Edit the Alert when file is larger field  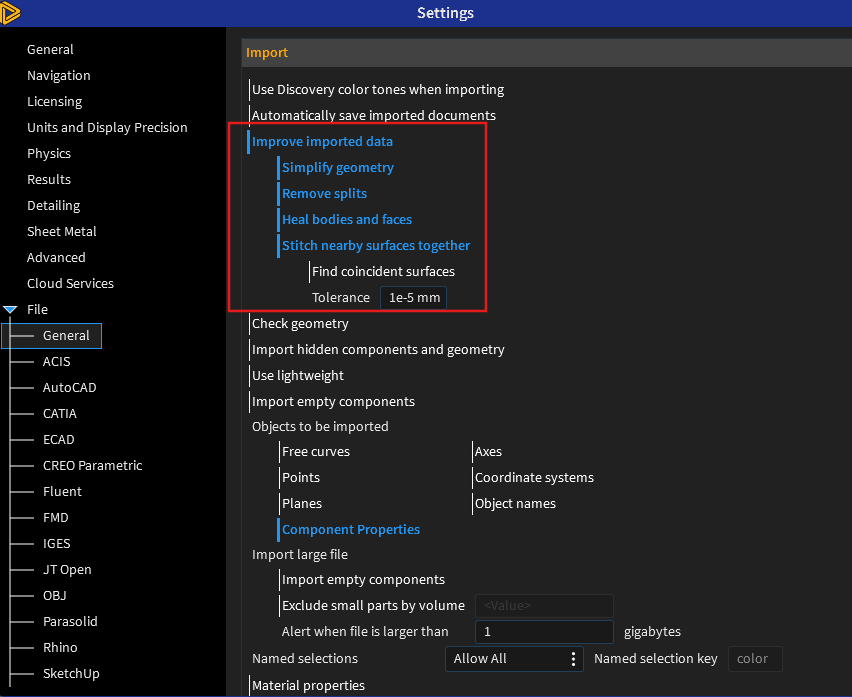544,632
